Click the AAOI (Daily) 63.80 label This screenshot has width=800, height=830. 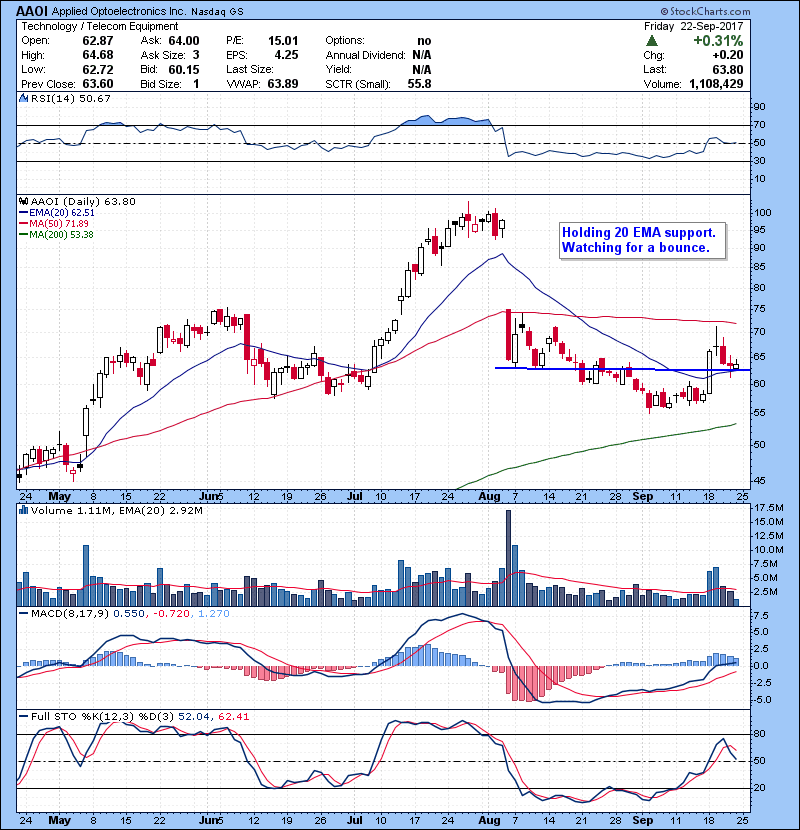click(83, 201)
